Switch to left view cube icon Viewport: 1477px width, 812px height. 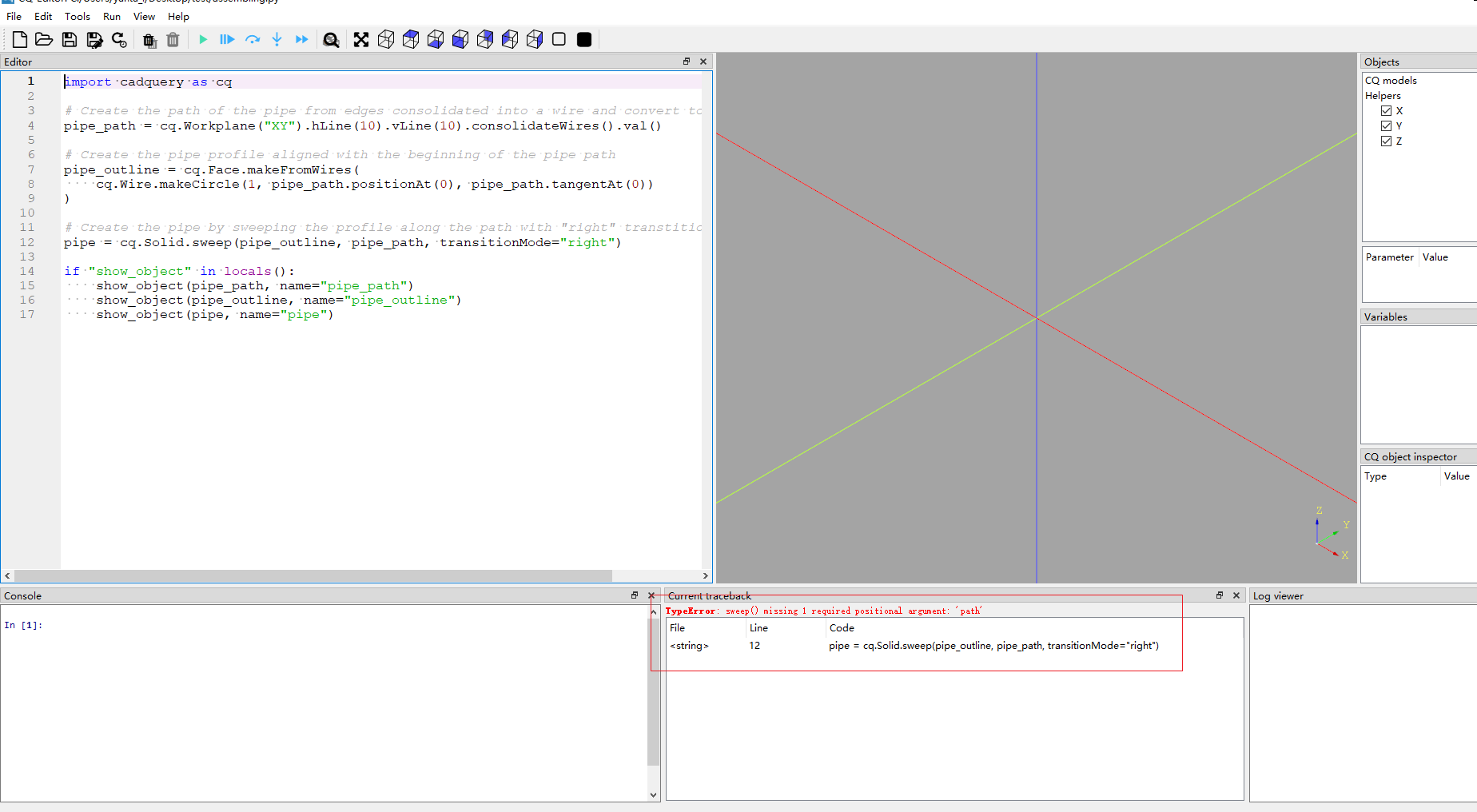510,39
